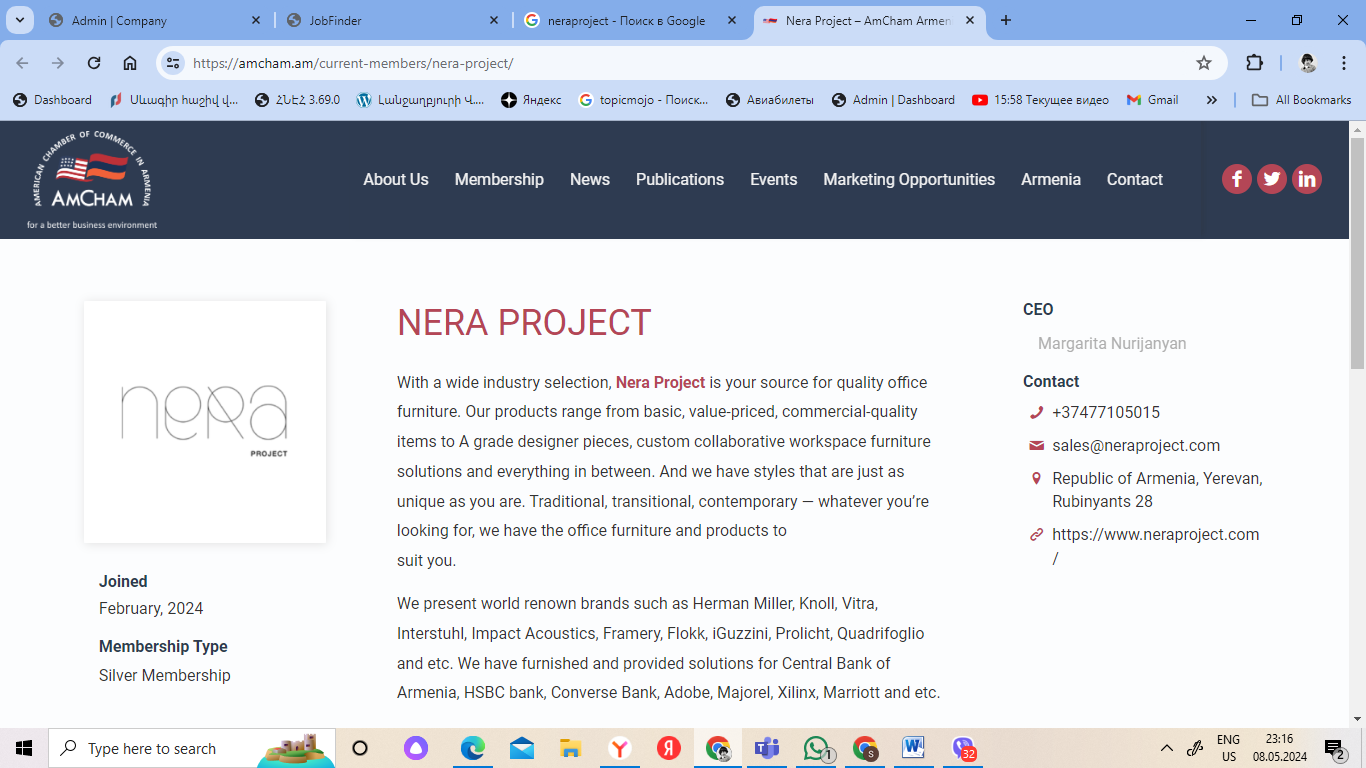Click the browser back arrow
Viewport: 1366px width, 768px height.
pyautogui.click(x=22, y=63)
